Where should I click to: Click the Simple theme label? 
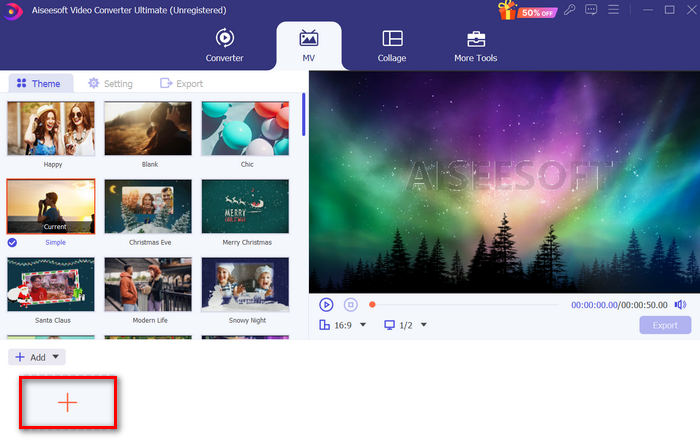click(x=55, y=242)
